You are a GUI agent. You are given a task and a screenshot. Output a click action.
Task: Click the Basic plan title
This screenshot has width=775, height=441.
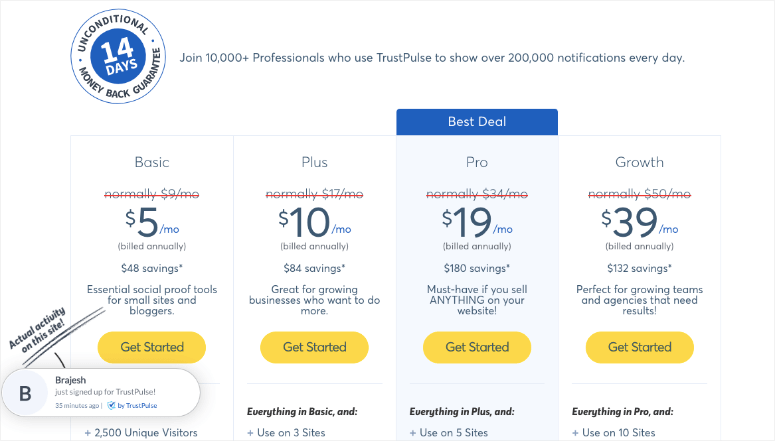pos(152,162)
